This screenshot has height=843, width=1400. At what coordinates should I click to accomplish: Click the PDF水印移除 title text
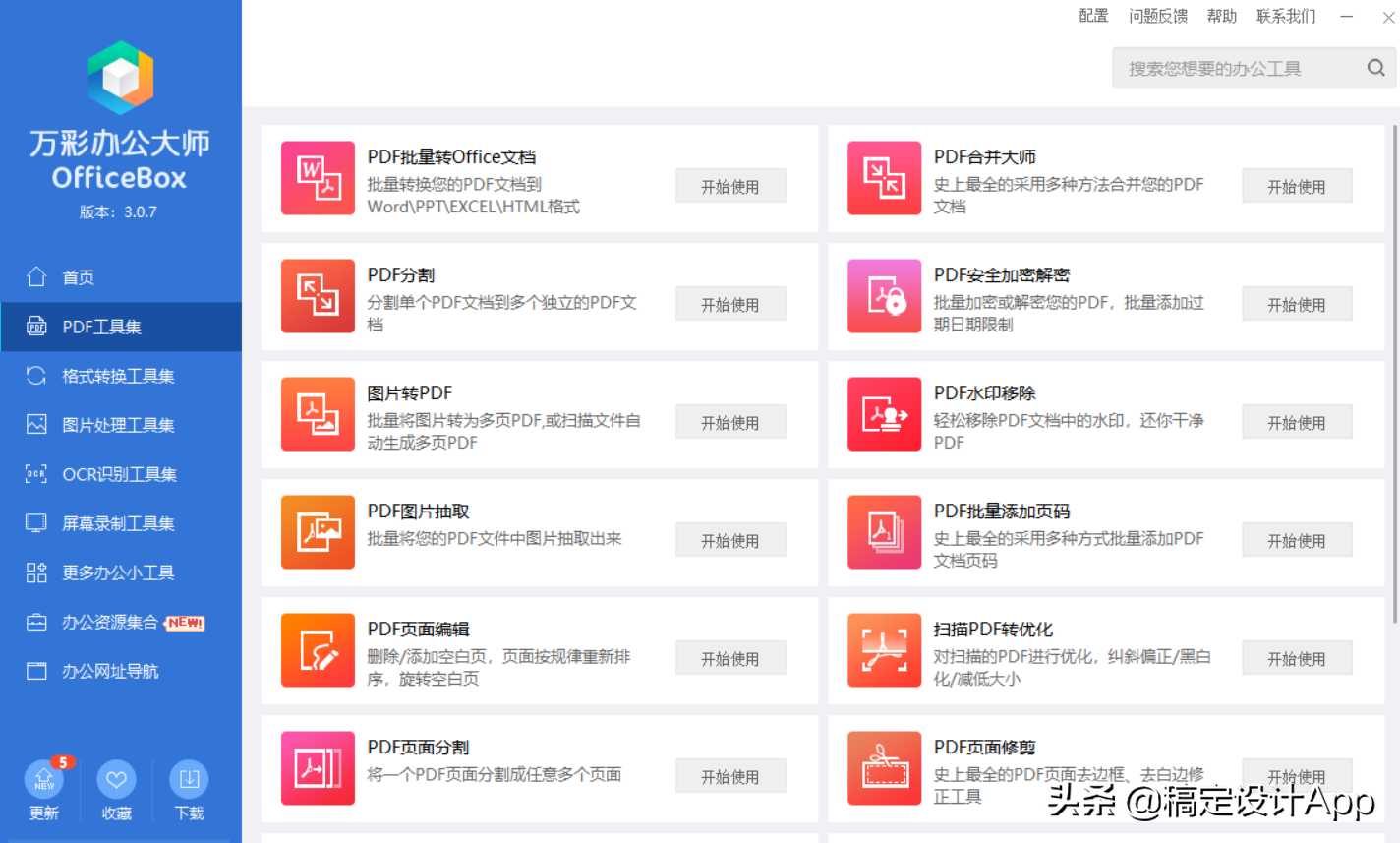(985, 393)
